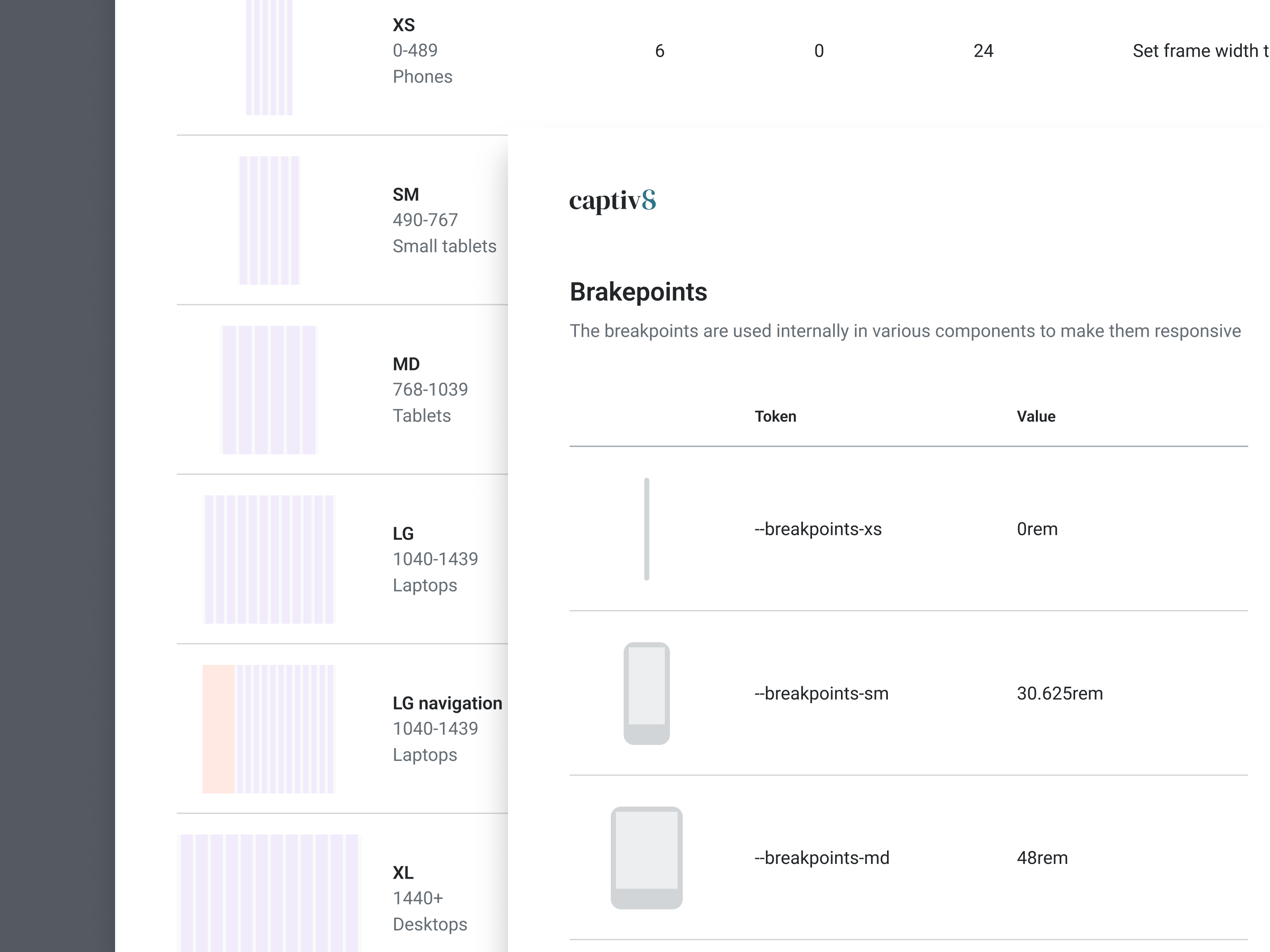Select the --breakpoints-xs token text
Viewport: 1270px width, 952px height.
pos(818,529)
